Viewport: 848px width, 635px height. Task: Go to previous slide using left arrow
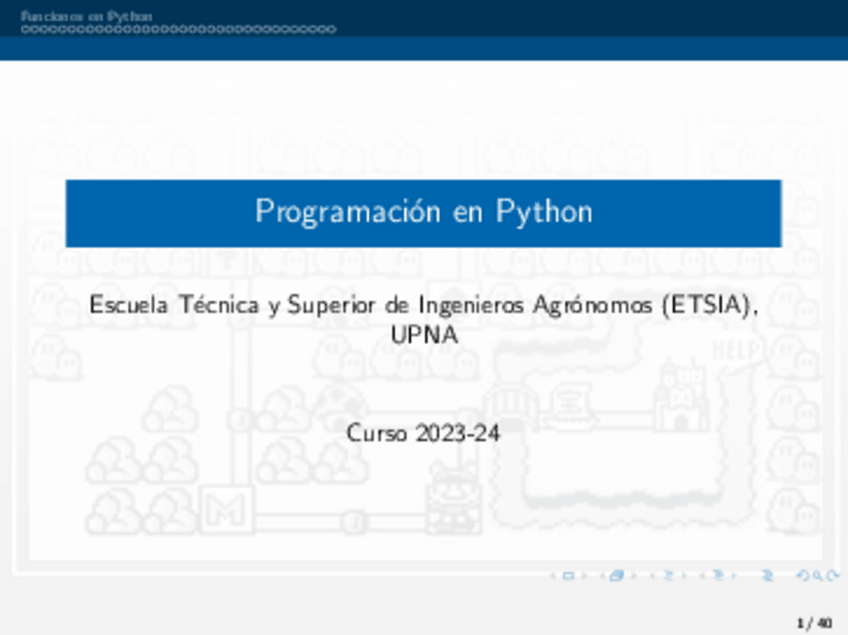click(553, 576)
